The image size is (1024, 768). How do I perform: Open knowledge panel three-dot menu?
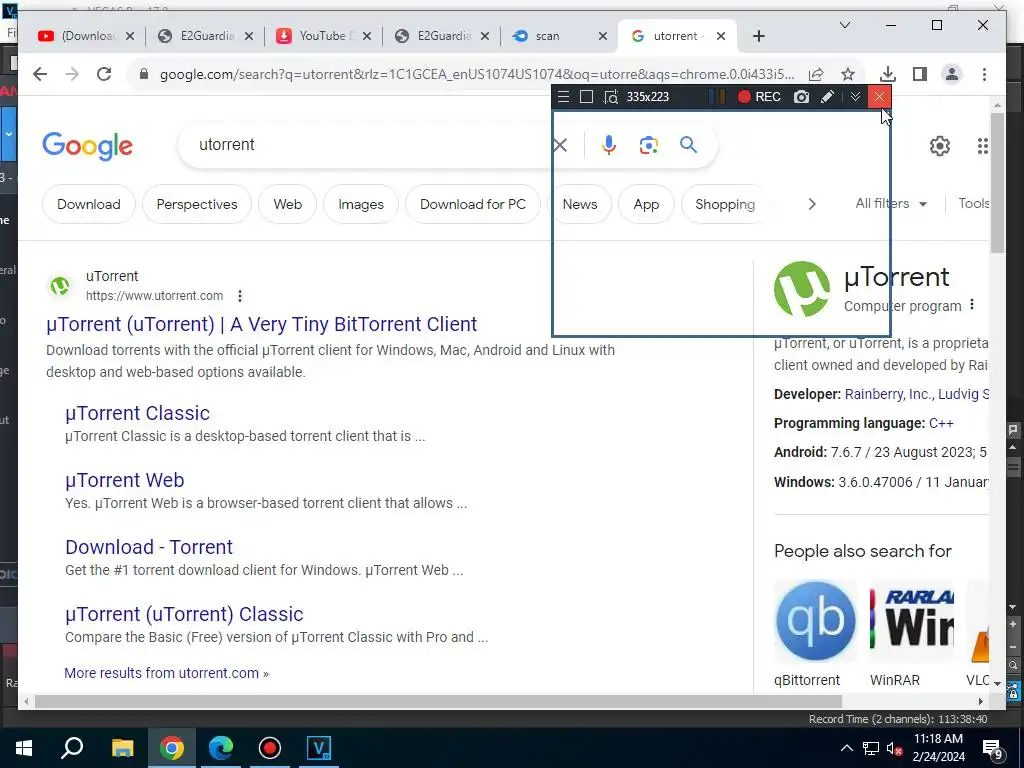972,305
